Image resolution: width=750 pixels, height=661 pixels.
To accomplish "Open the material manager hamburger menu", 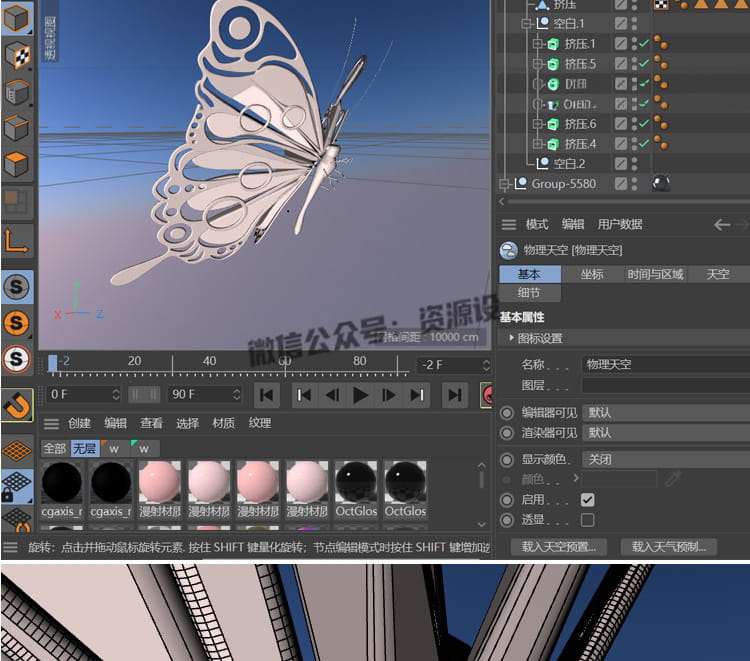I will [x=51, y=423].
